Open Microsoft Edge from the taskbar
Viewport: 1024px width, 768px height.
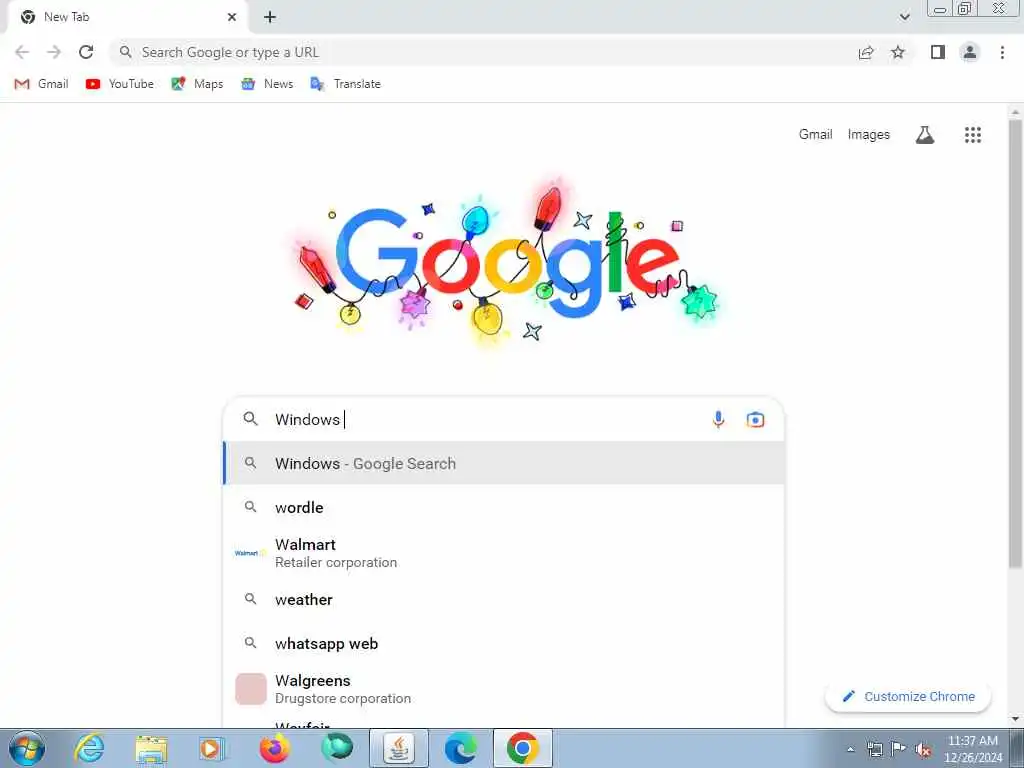click(460, 748)
